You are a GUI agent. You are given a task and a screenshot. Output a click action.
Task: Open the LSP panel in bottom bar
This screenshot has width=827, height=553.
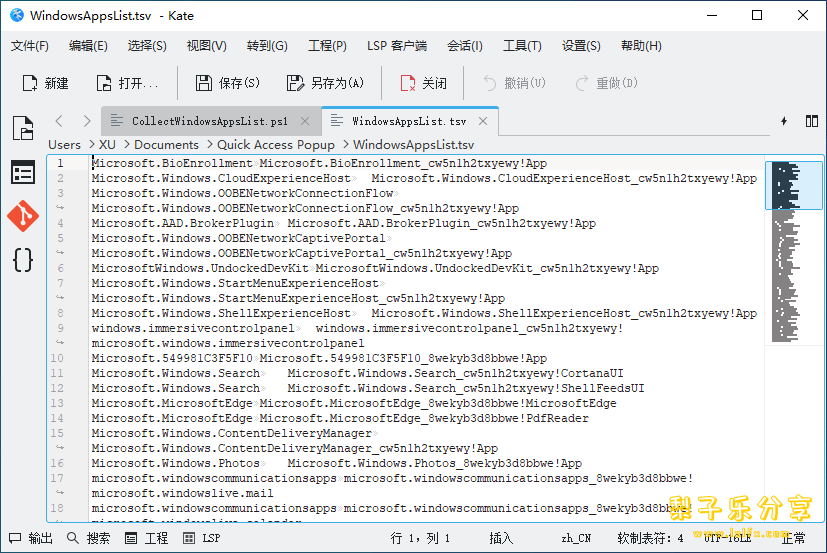pyautogui.click(x=201, y=538)
